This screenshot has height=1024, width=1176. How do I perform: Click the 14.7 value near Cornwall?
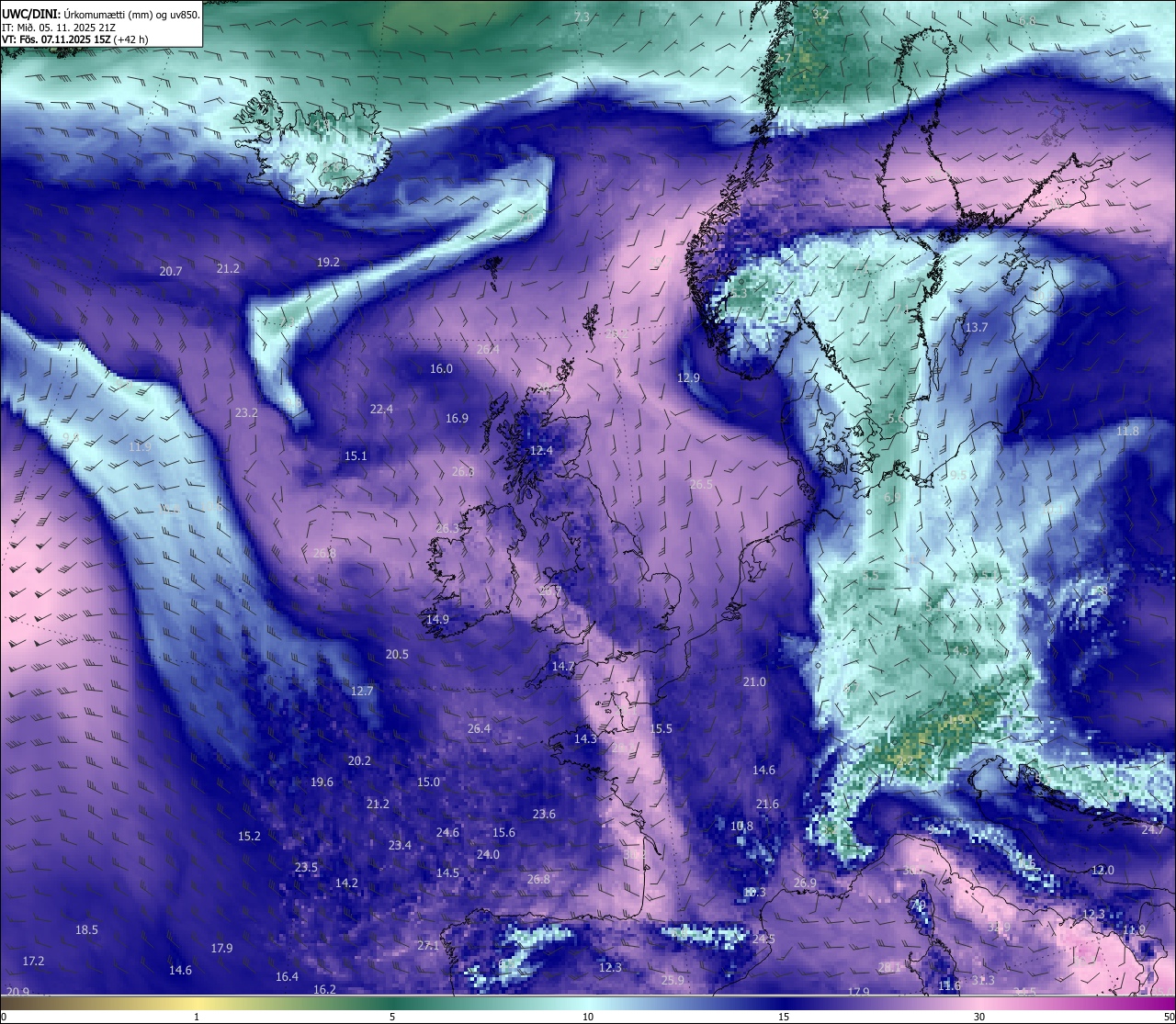click(563, 666)
